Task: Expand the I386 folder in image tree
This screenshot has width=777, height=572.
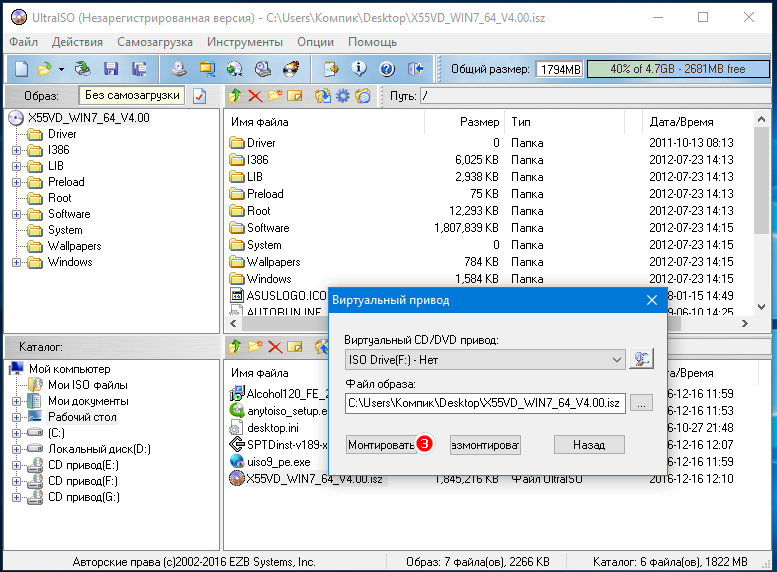Action: pos(16,150)
